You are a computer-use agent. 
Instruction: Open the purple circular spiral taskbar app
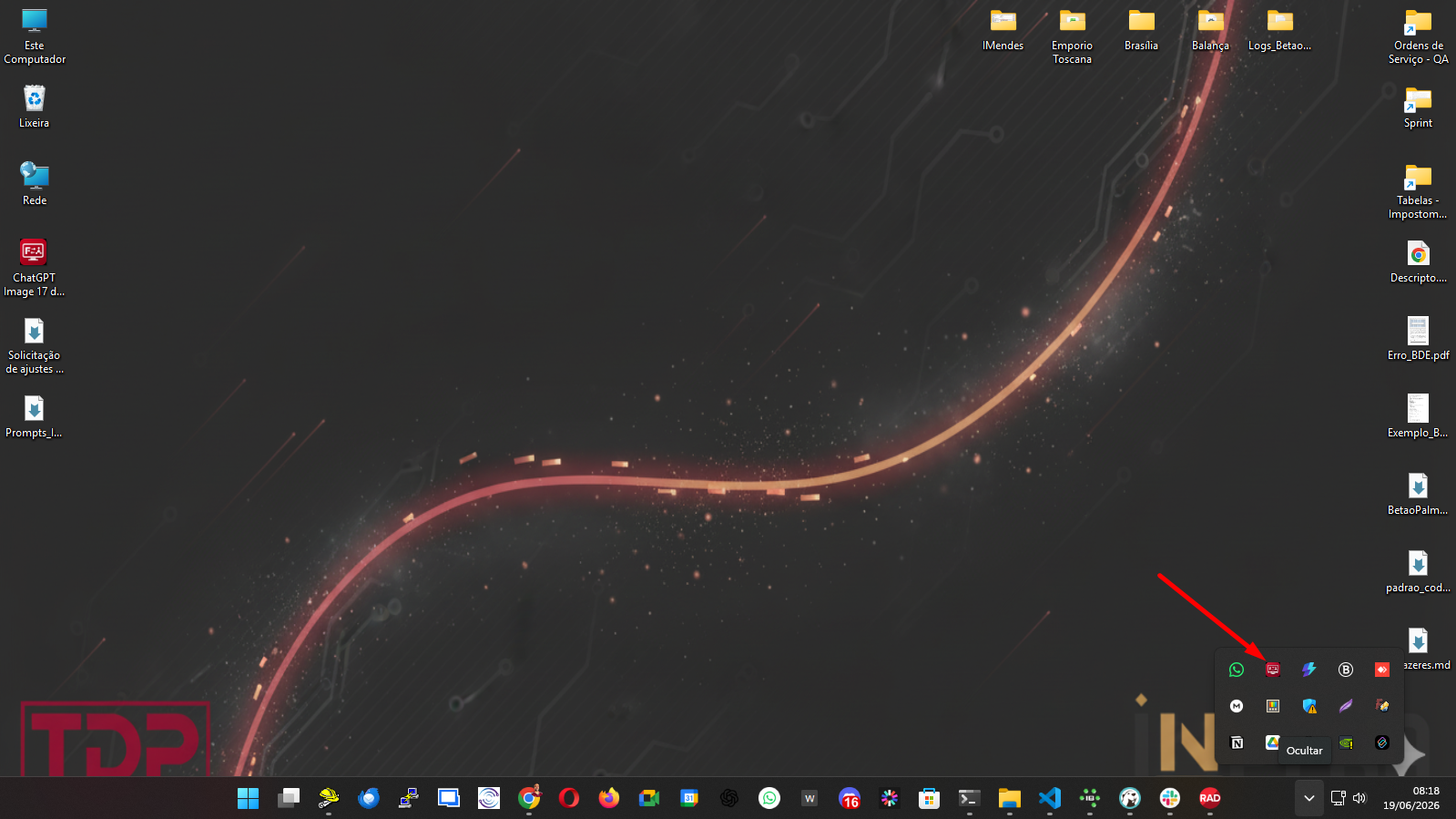[489, 798]
